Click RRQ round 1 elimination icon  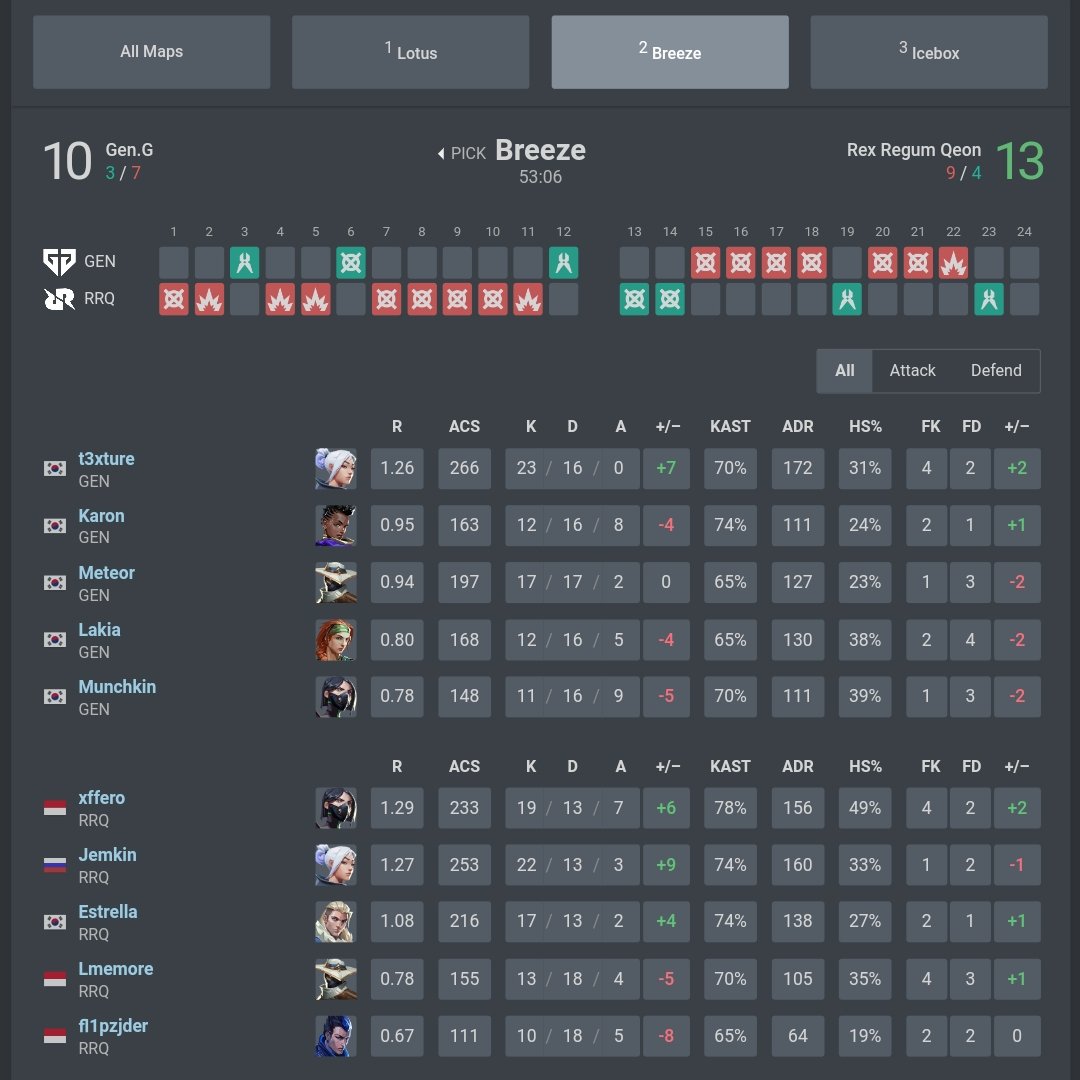(174, 300)
